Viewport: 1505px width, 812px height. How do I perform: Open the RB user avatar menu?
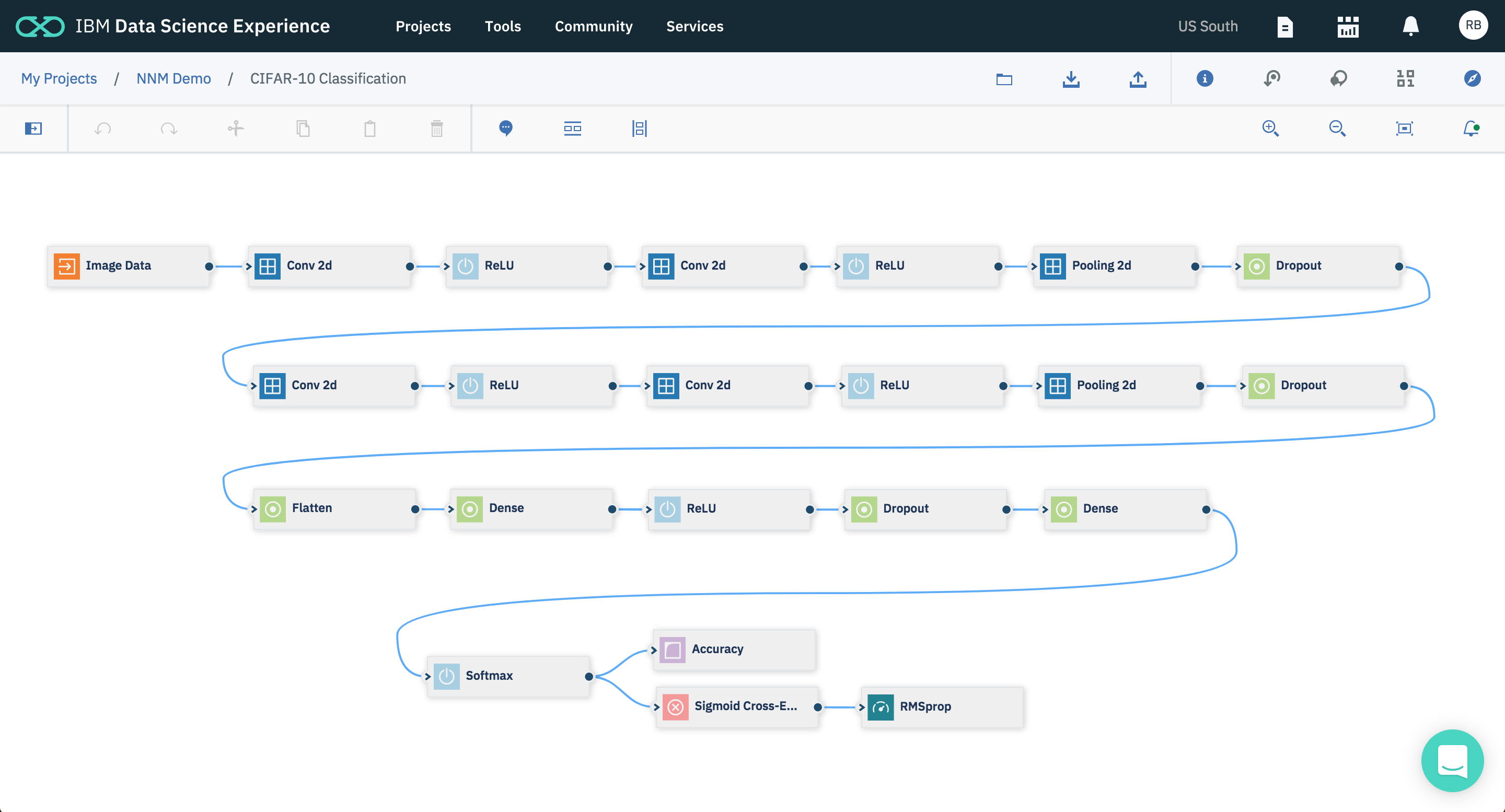[1472, 26]
